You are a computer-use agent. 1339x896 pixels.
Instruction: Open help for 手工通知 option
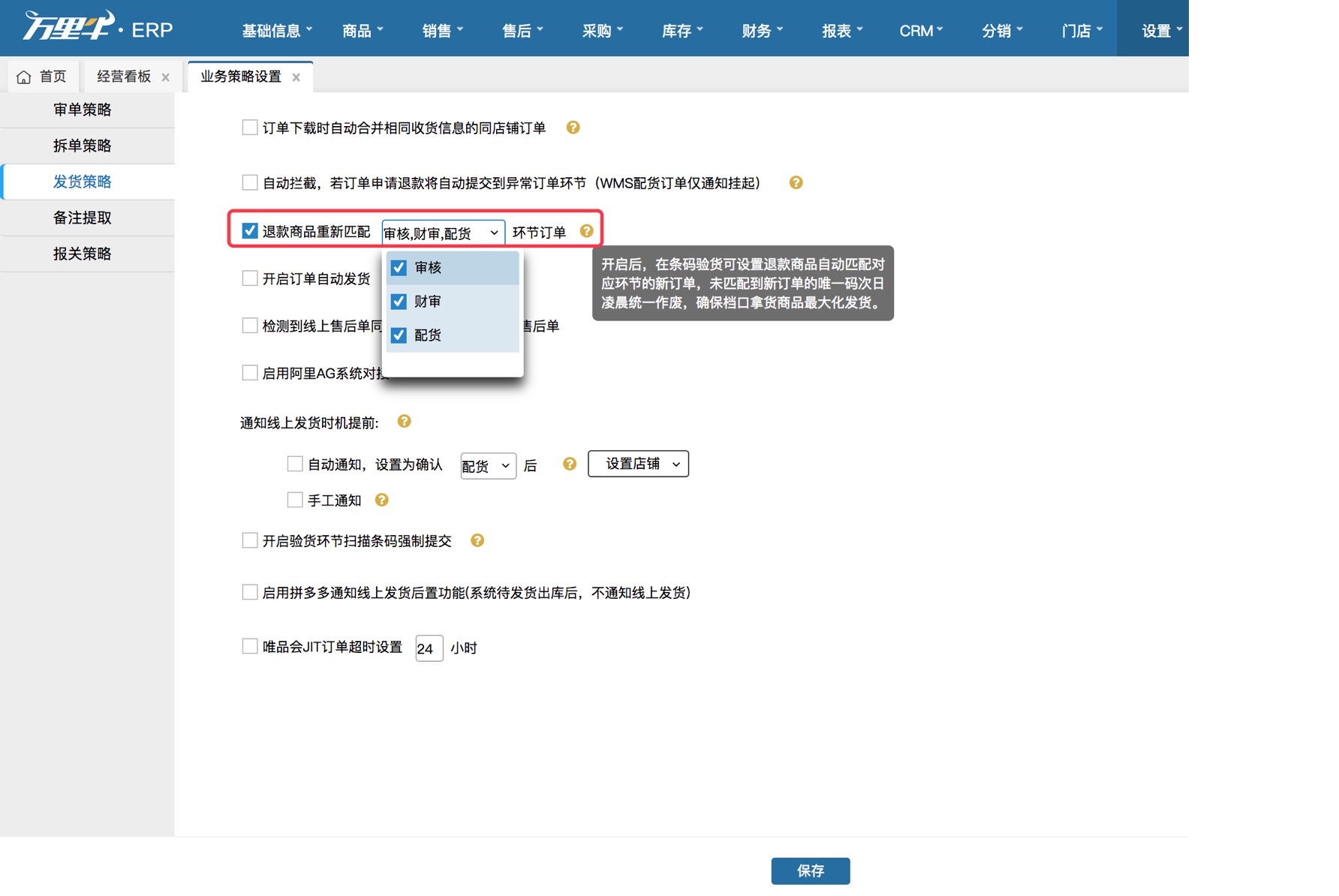click(382, 499)
